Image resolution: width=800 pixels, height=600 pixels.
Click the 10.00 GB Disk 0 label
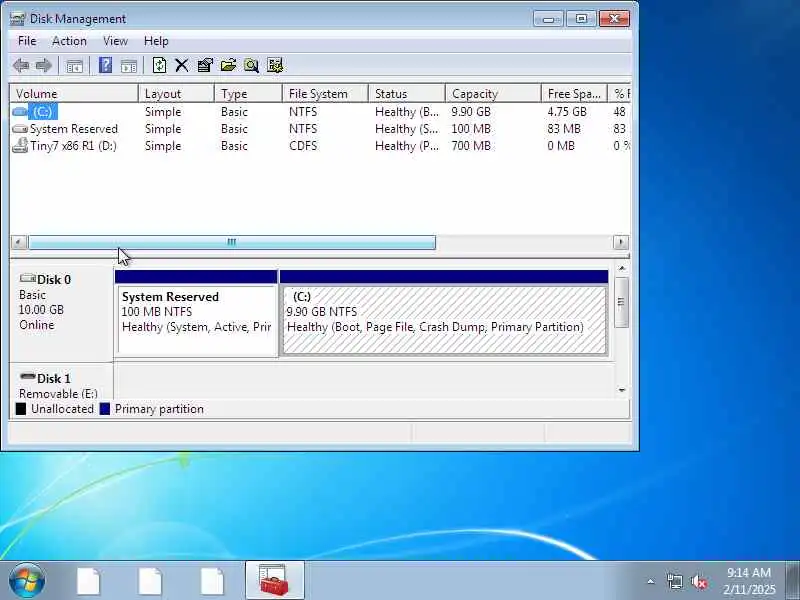pos(41,310)
